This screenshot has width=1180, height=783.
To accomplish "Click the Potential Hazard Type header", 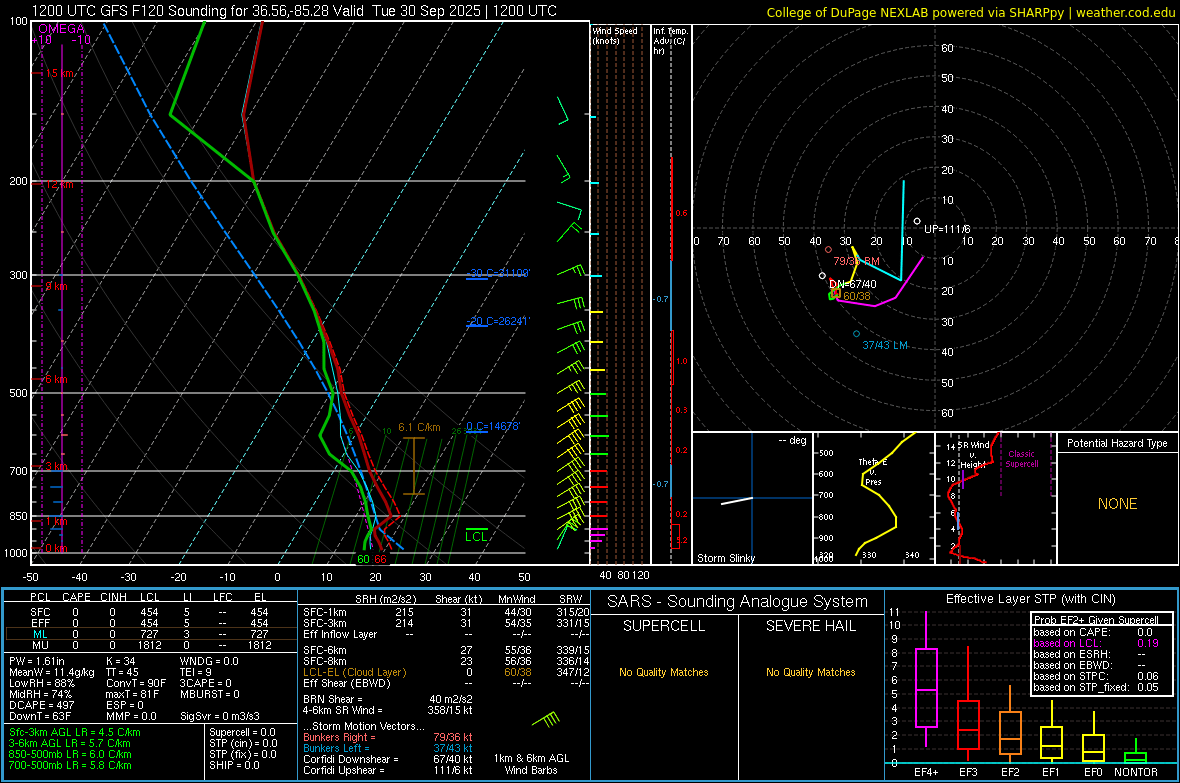I will click(1117, 443).
